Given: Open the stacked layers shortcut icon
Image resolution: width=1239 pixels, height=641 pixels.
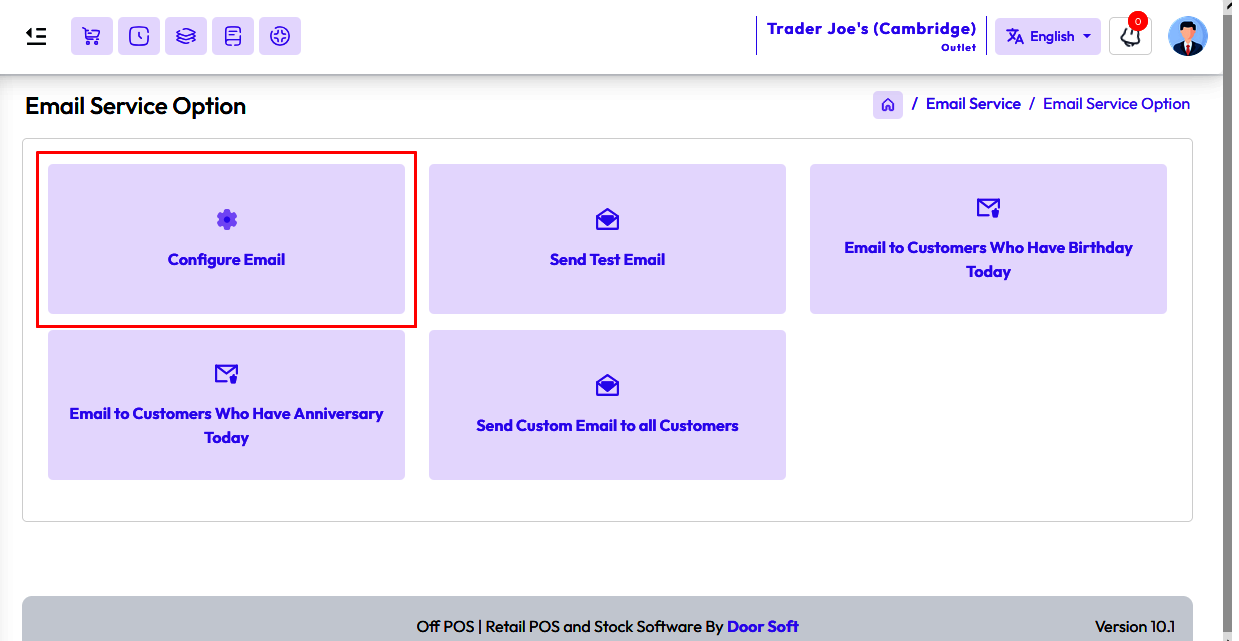Looking at the screenshot, I should tap(185, 36).
